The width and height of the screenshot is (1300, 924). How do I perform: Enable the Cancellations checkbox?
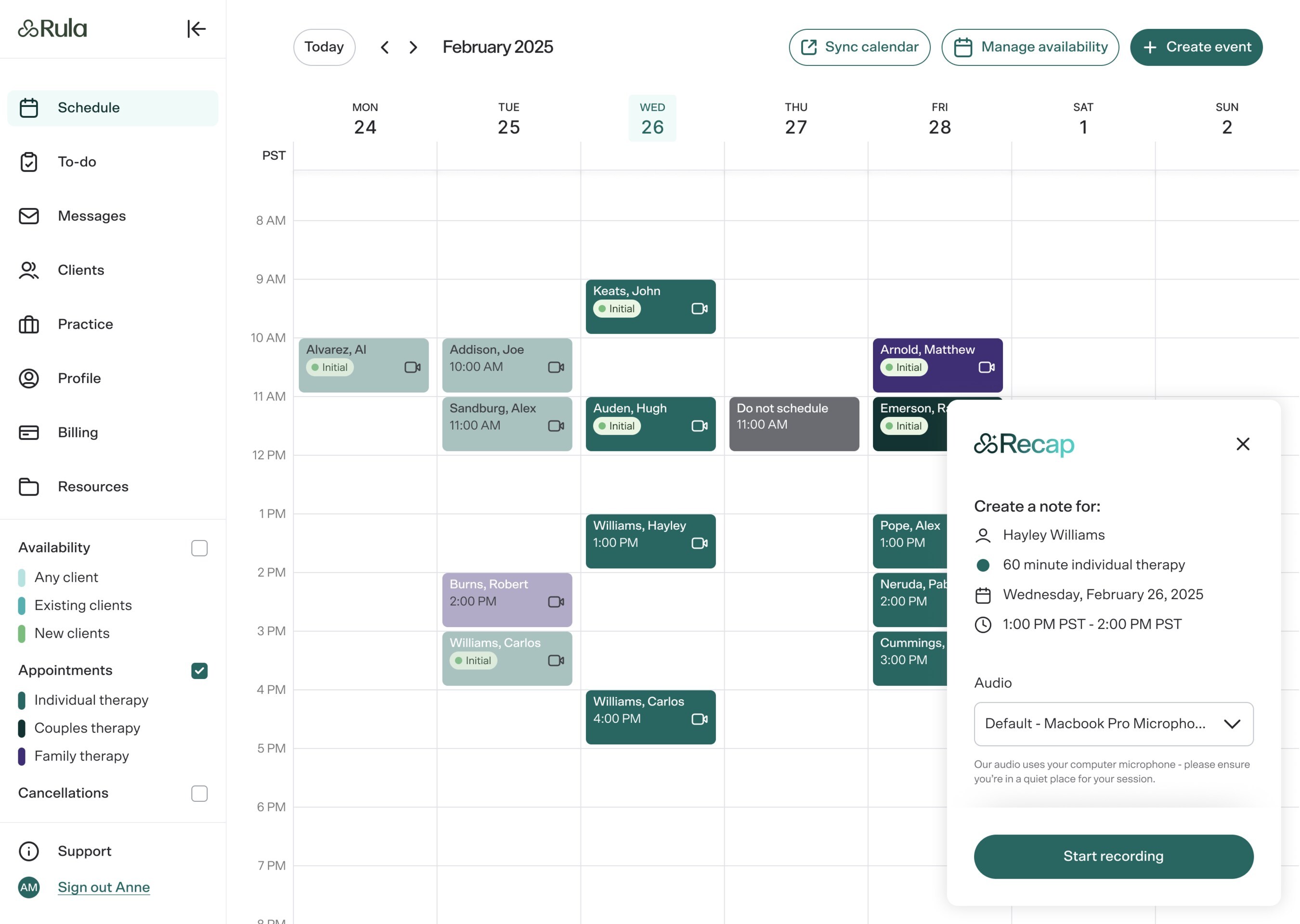pyautogui.click(x=199, y=793)
